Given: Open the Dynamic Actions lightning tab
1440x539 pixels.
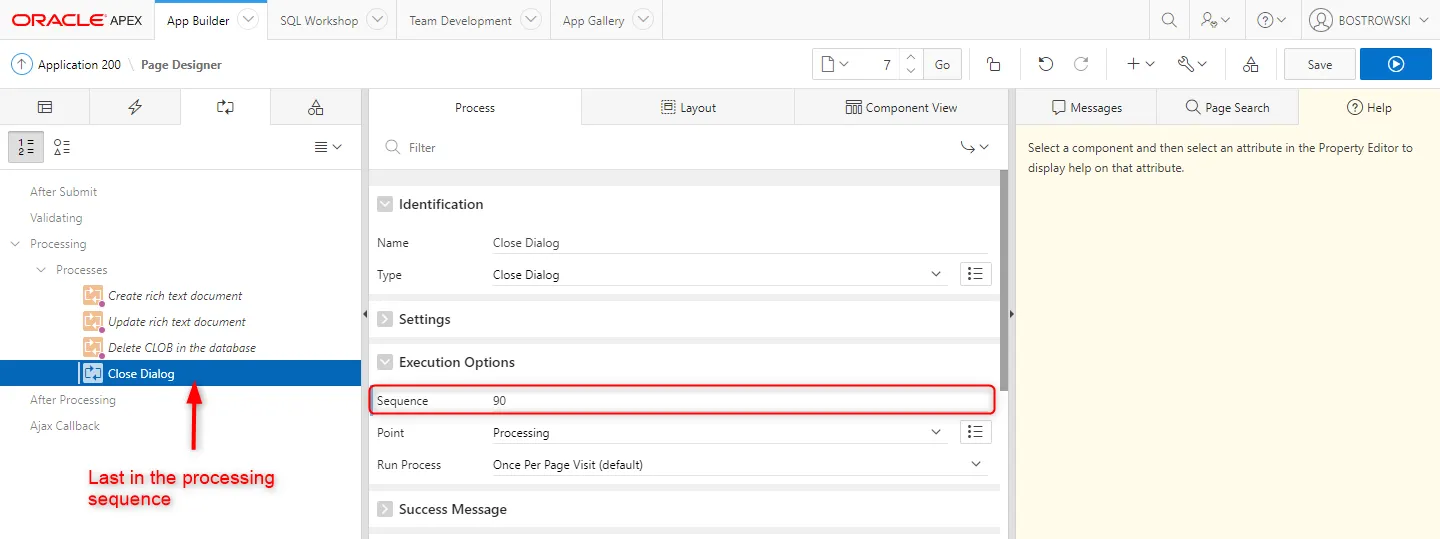Looking at the screenshot, I should [x=135, y=107].
